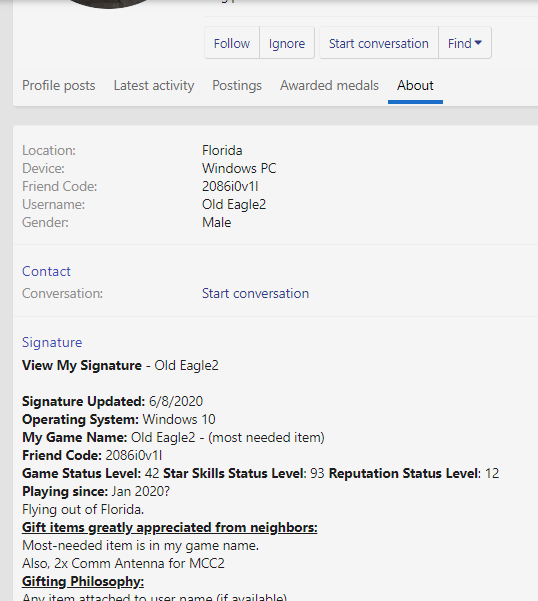
Task: Click the Florida location value
Action: (222, 150)
